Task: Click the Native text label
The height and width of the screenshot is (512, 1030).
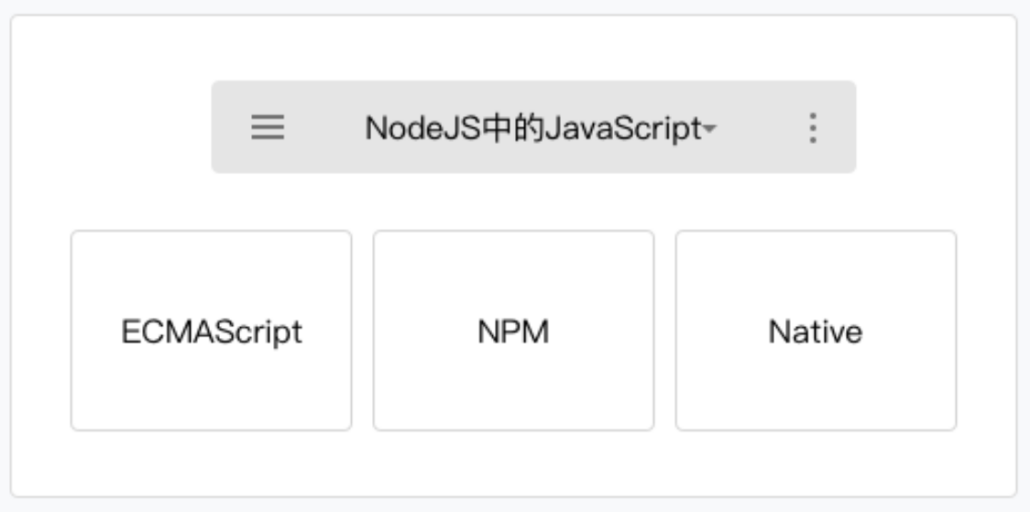Action: (x=815, y=332)
